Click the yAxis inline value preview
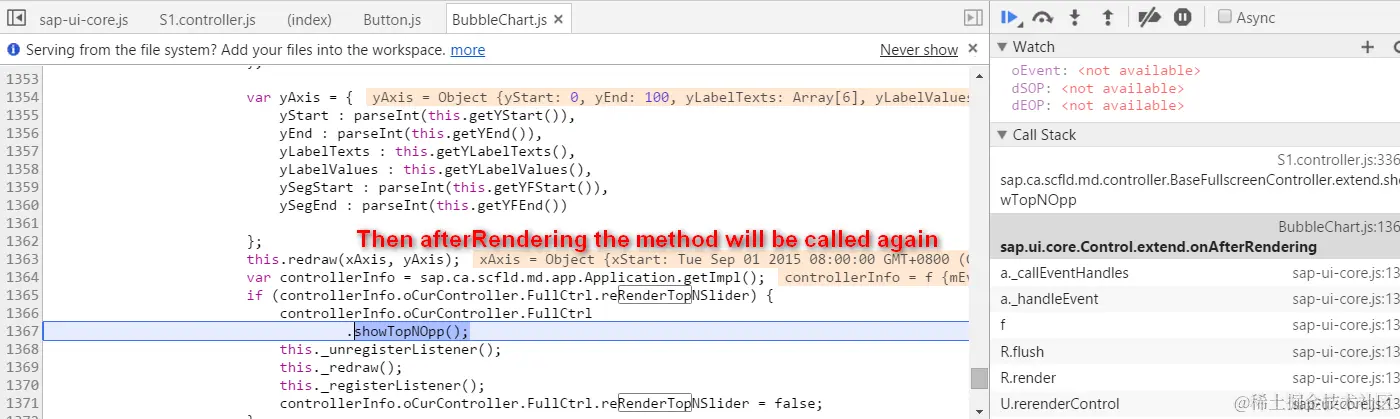Viewport: 1400px width, 419px height. [x=667, y=97]
